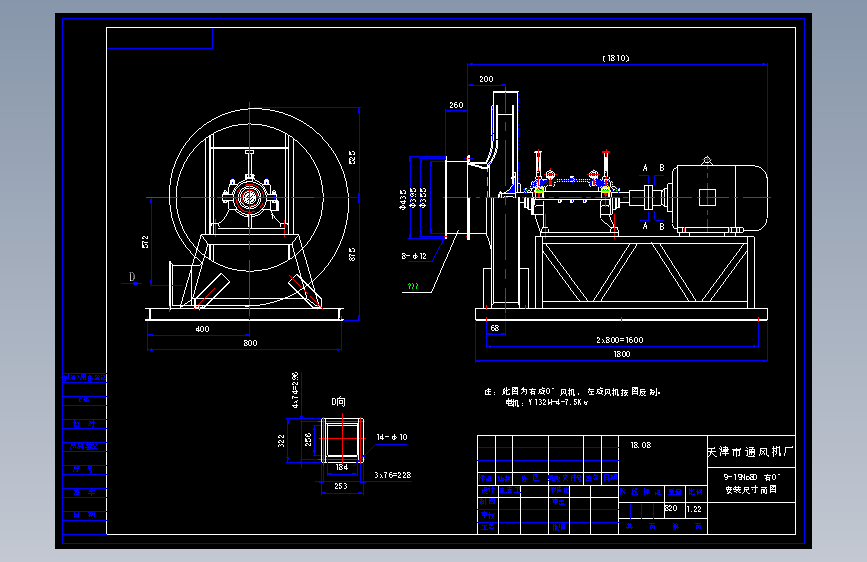Select the 322 flange height dimension
867x562 pixels.
(281, 441)
